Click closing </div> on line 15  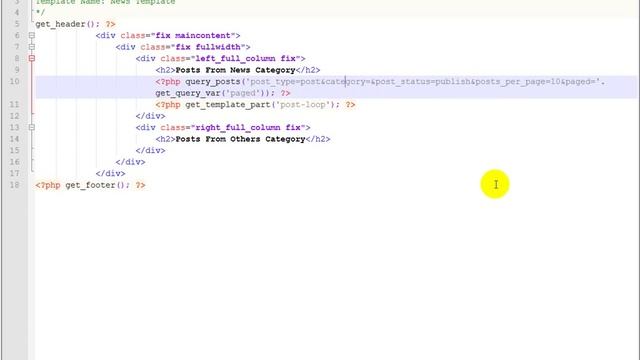click(151, 151)
